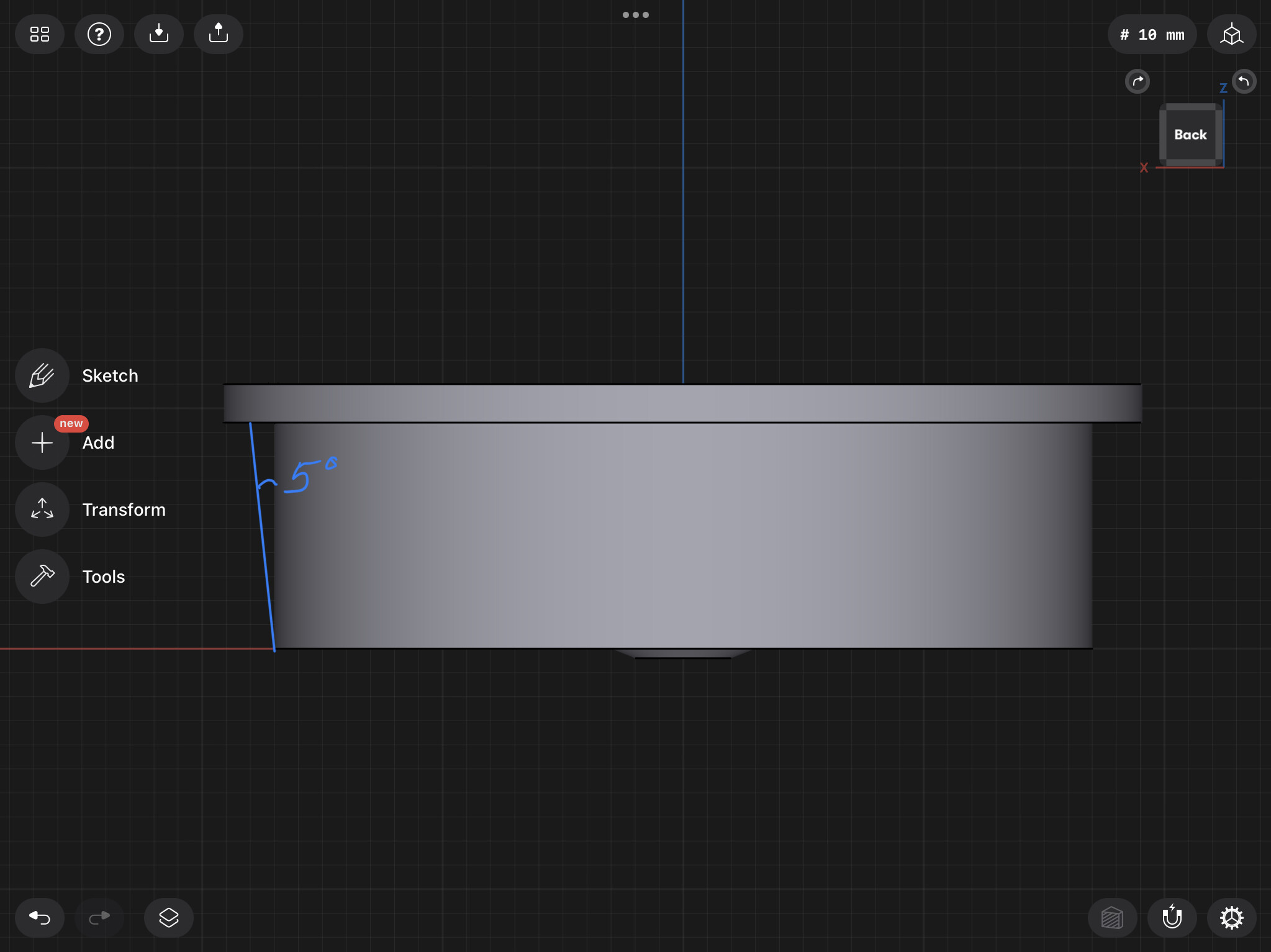Click the Back face of view cube

(x=1190, y=135)
